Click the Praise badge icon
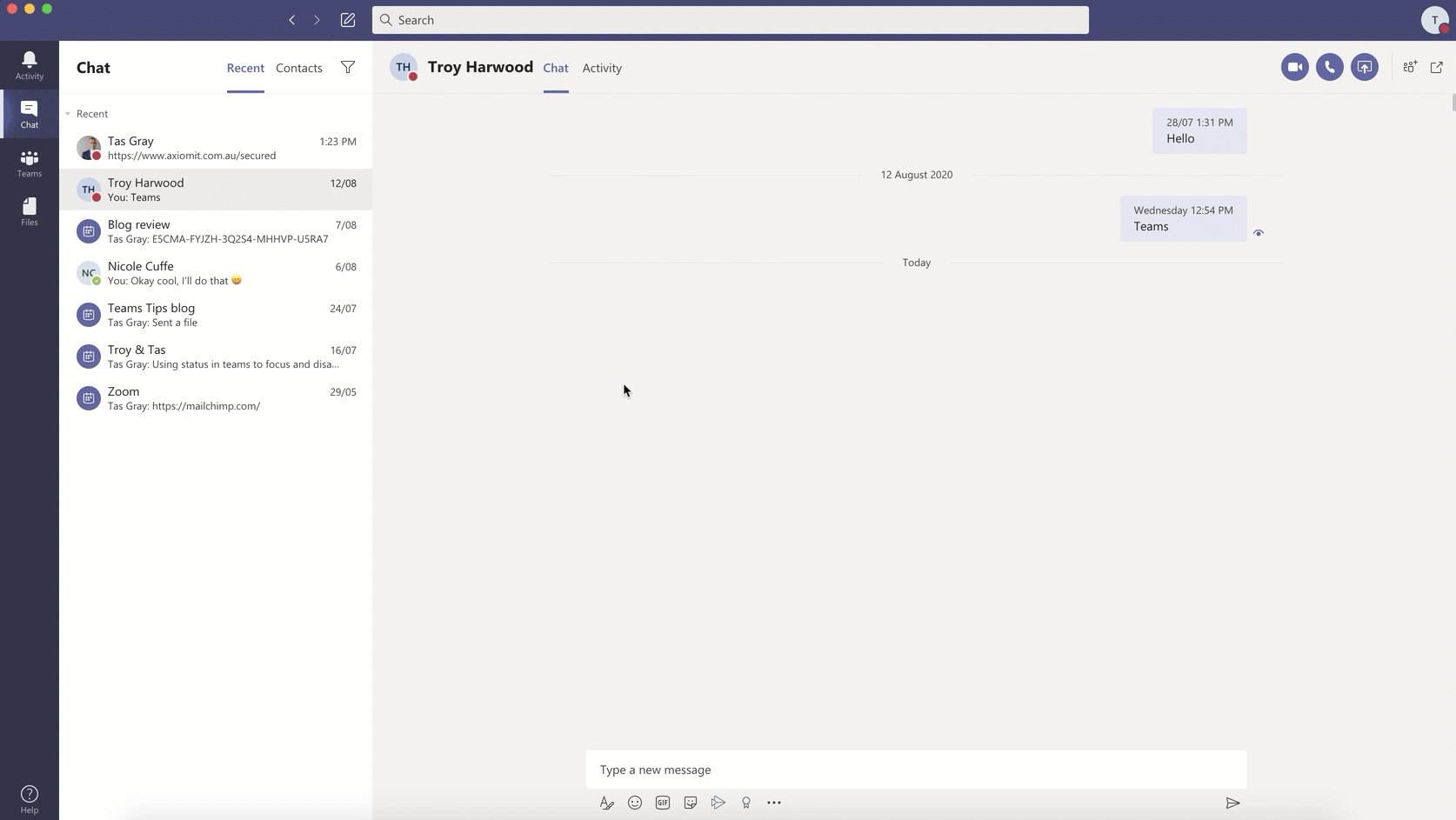Viewport: 1456px width, 820px height. 746,803
